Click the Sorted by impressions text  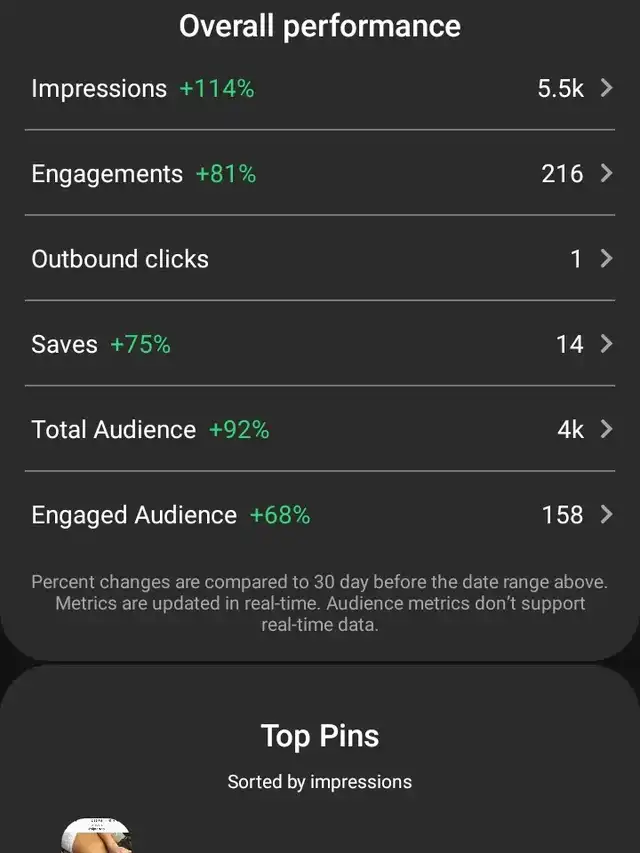320,782
